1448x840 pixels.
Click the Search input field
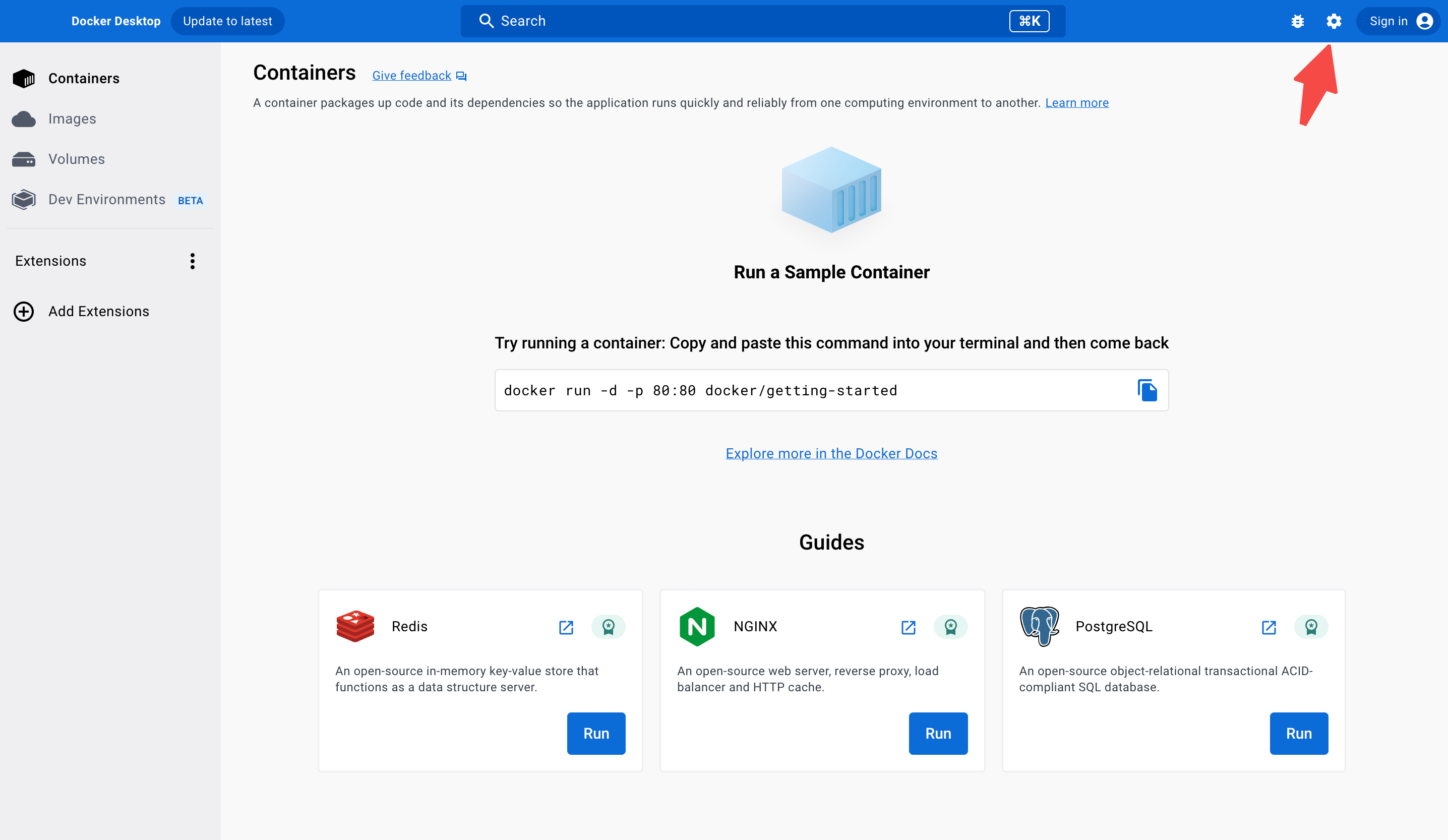click(759, 21)
